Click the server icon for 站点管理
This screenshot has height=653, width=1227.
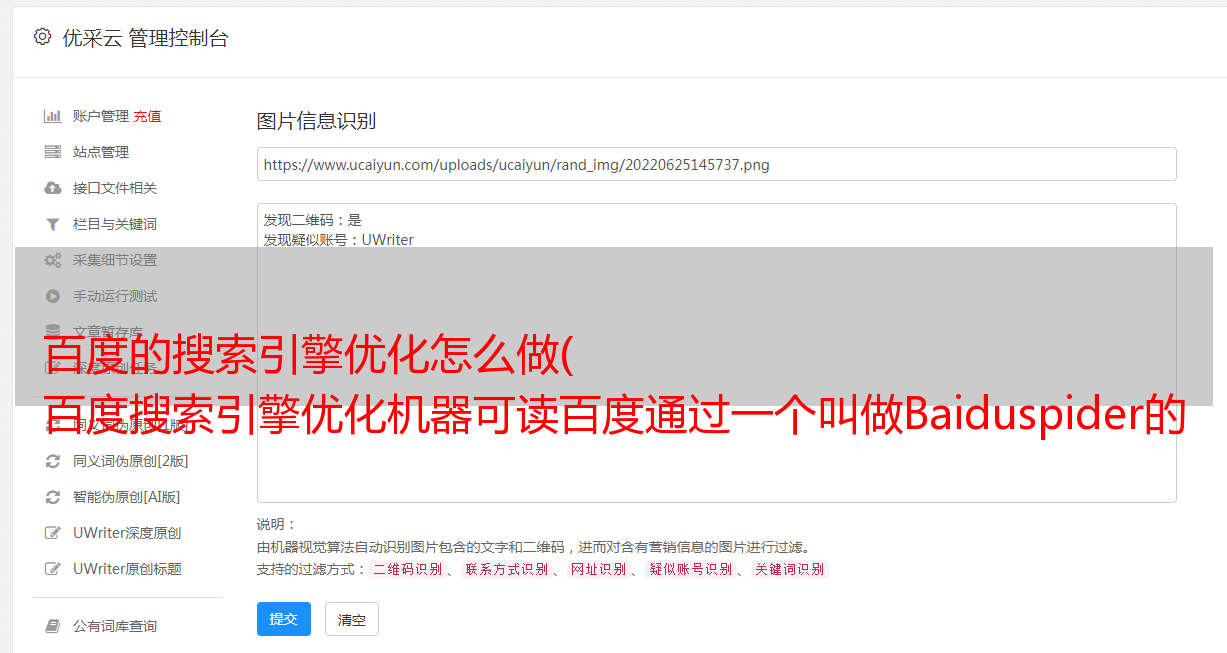pos(53,152)
